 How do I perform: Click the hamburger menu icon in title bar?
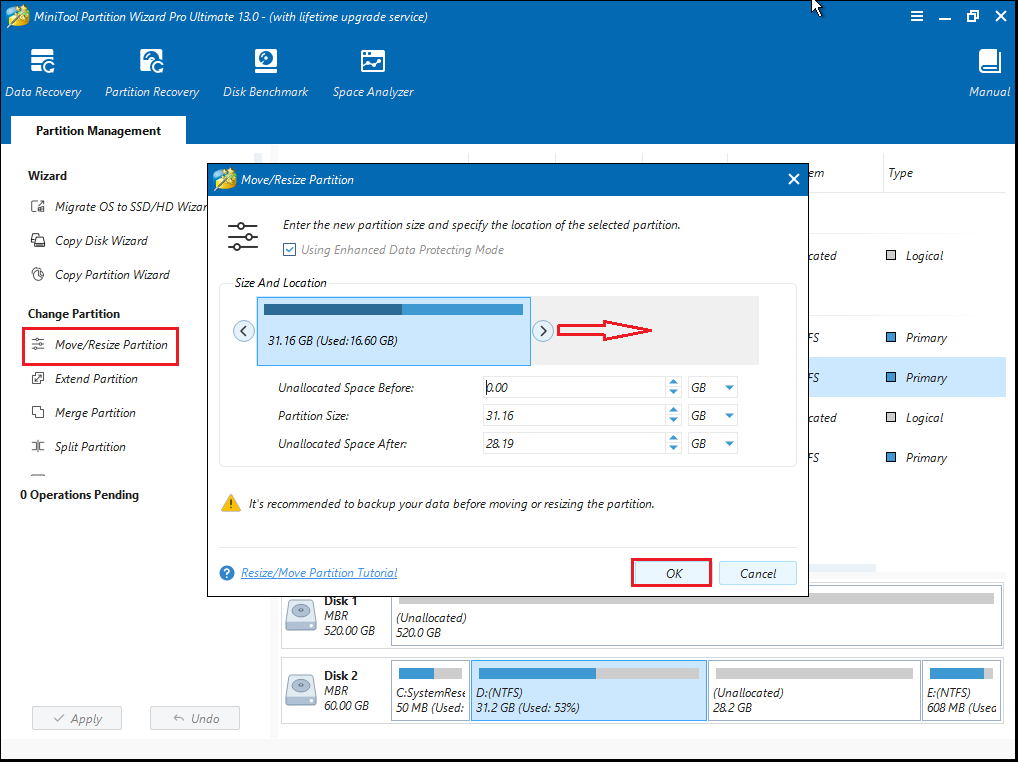click(917, 16)
